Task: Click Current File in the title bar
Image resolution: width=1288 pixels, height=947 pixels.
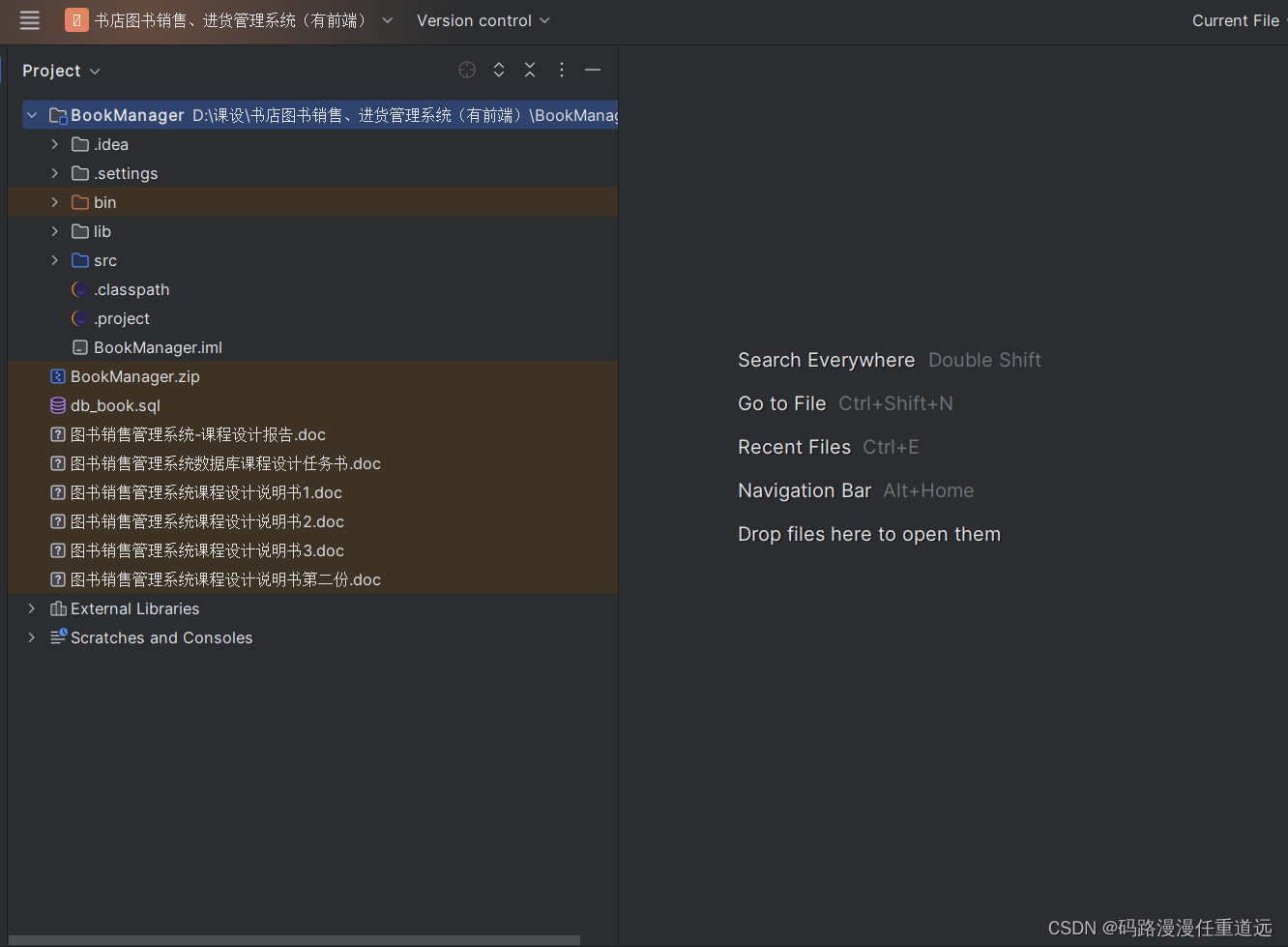Action: pos(1236,20)
